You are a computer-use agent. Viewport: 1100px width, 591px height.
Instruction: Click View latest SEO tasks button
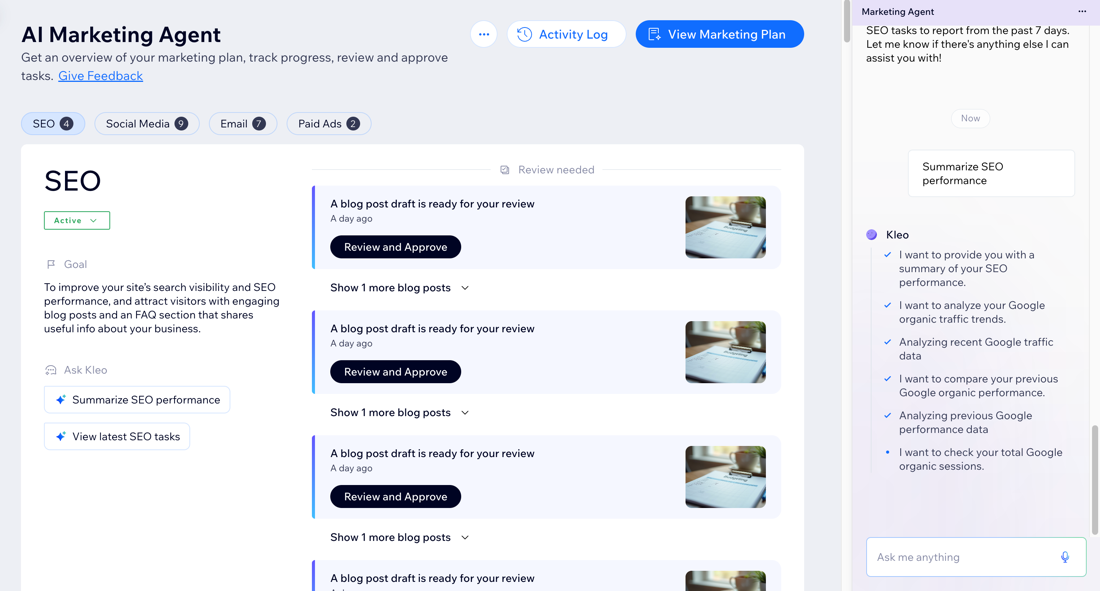pyautogui.click(x=116, y=436)
